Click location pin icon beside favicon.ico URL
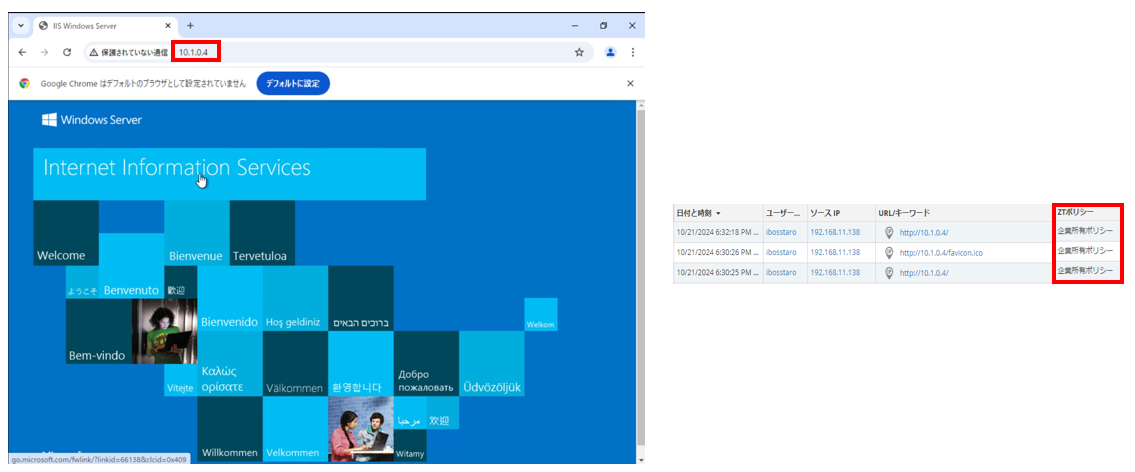 tap(890, 253)
